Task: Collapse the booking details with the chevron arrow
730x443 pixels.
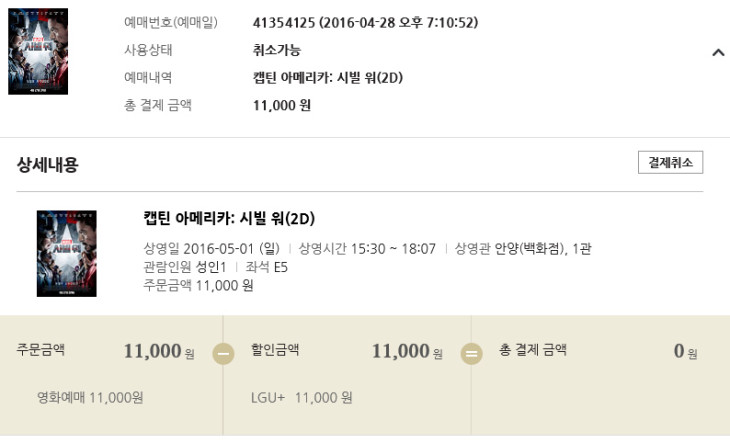Action: coord(717,52)
